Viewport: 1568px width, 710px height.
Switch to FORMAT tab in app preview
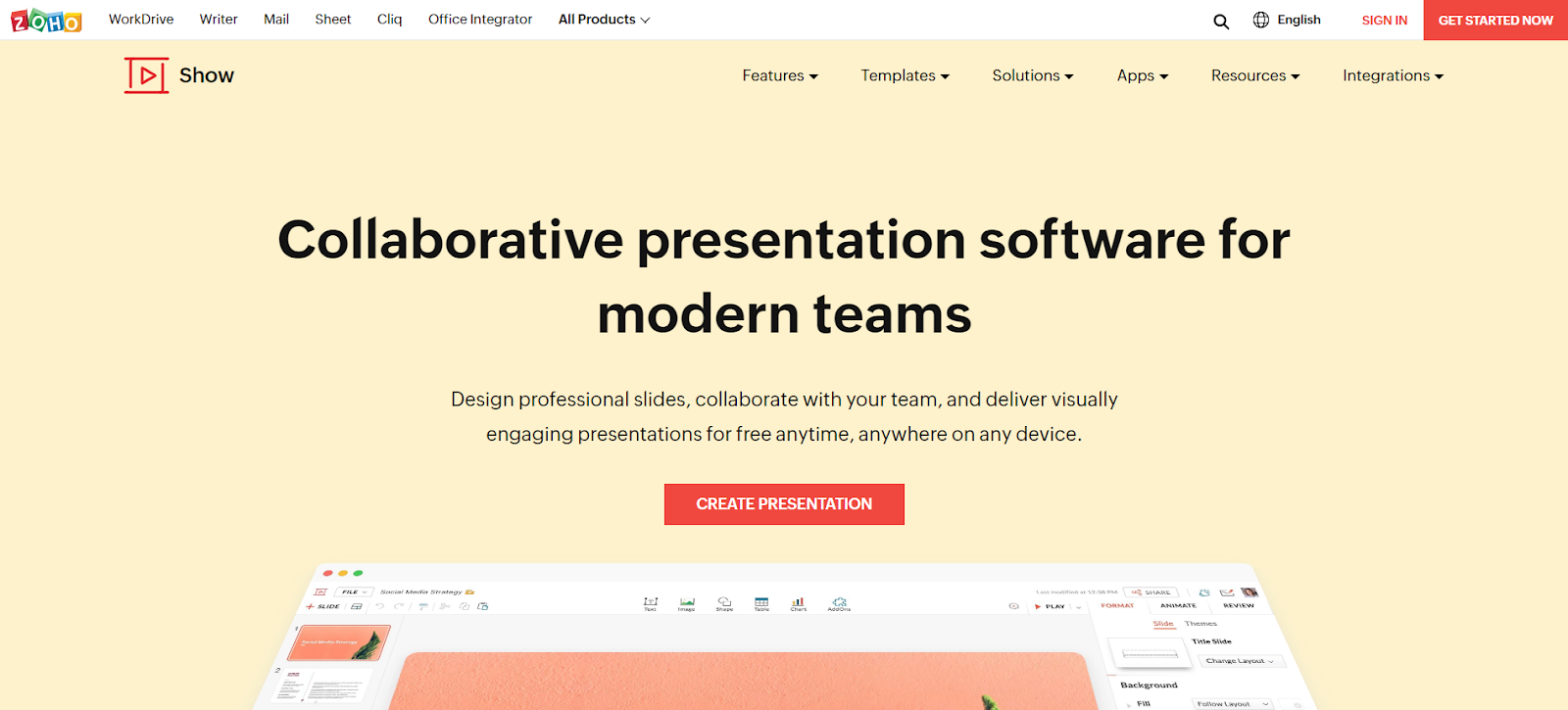click(x=1117, y=605)
